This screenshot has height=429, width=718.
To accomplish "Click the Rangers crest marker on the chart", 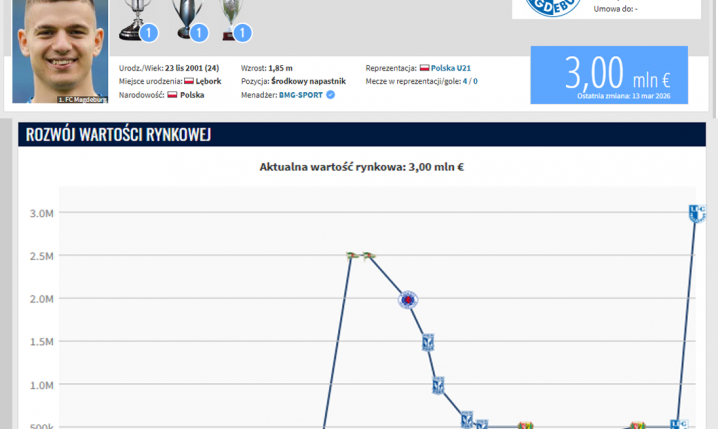I will point(407,299).
